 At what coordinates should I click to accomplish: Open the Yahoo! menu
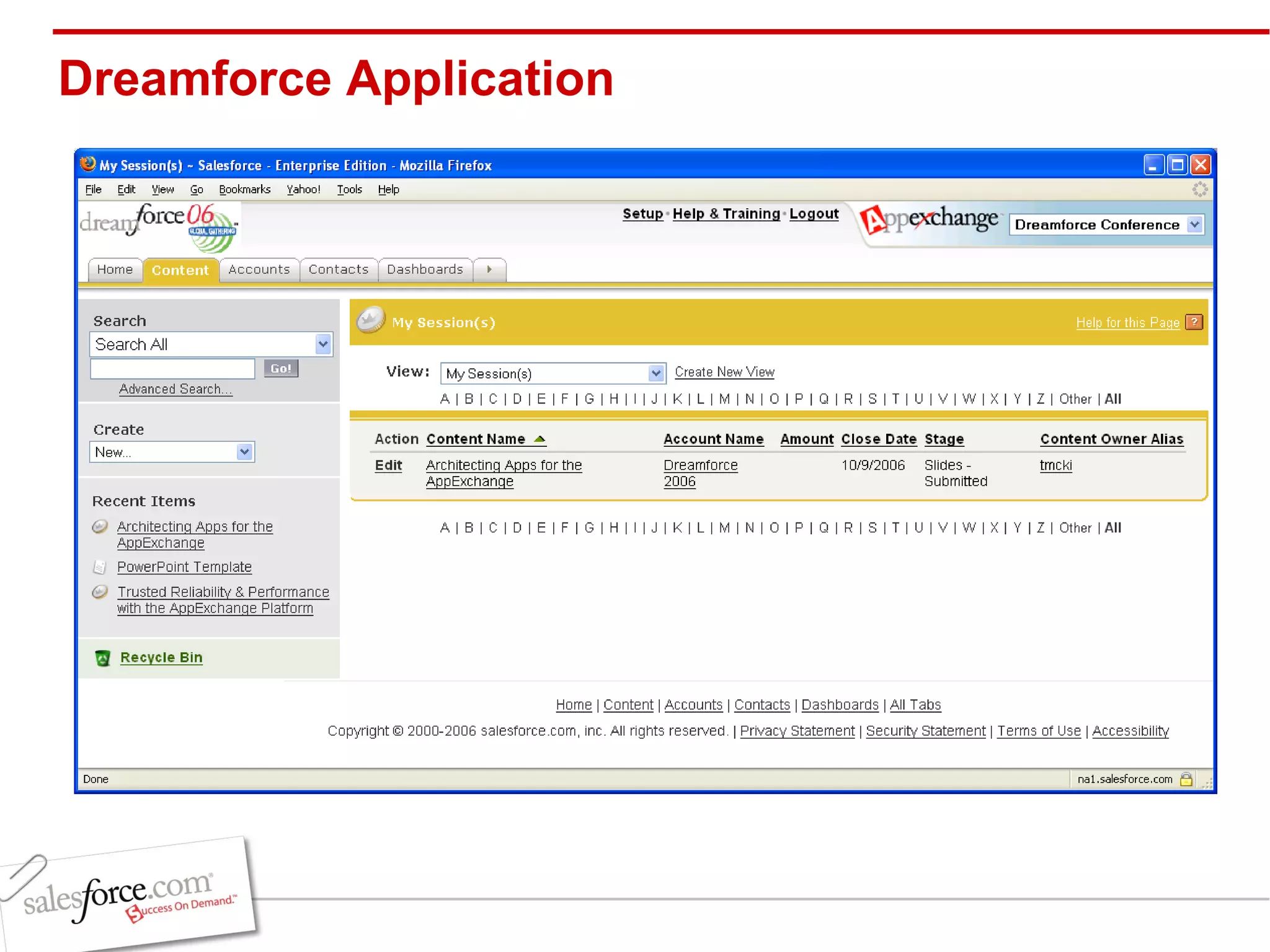[x=303, y=190]
